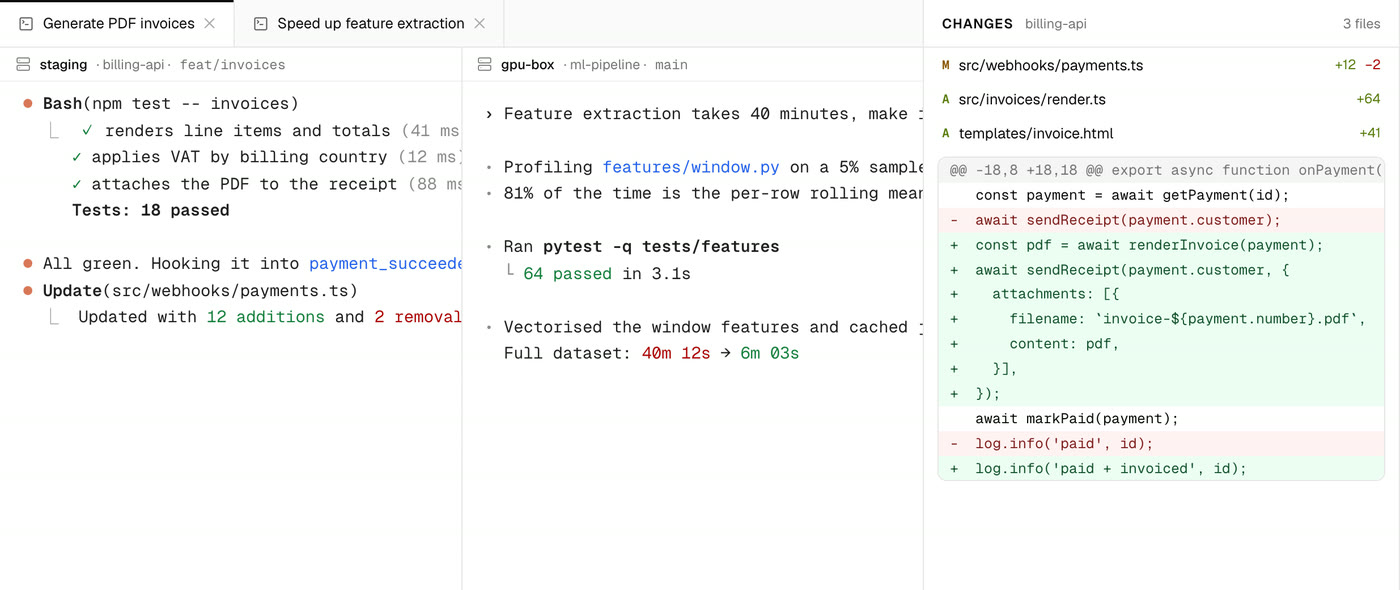Screen dimensions: 1400x590
Task: Click the added line log.info('paid + invoiced', id);
Action: tap(1161, 468)
